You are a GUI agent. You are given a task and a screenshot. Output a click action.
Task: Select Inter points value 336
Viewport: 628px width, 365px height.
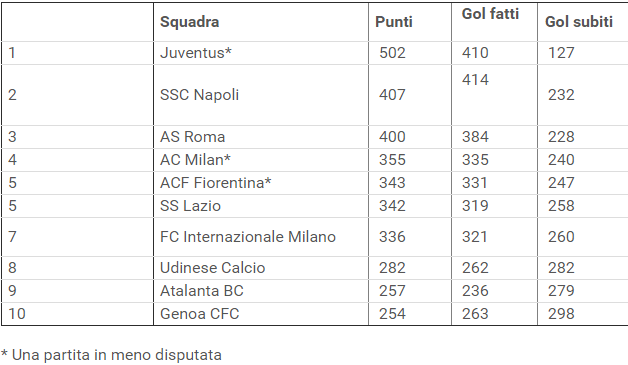[x=392, y=237]
